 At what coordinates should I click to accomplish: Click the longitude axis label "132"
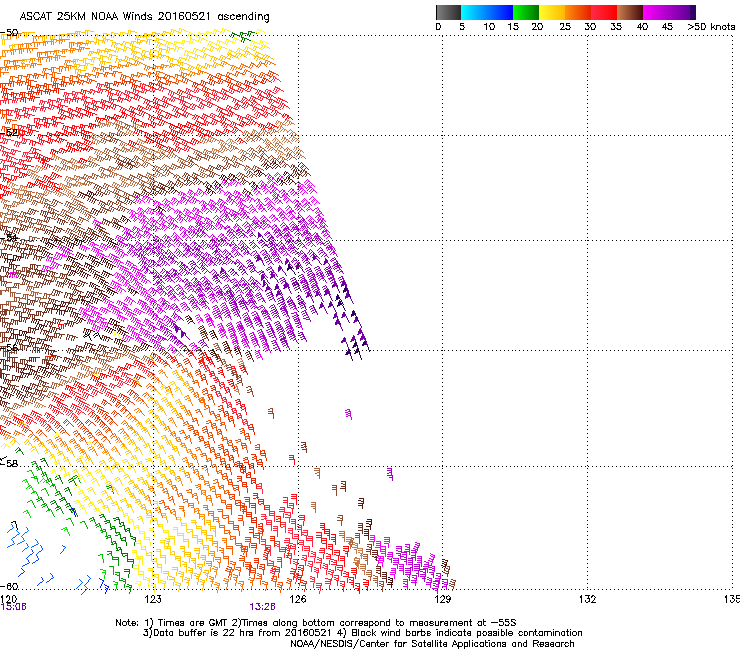(x=587, y=599)
